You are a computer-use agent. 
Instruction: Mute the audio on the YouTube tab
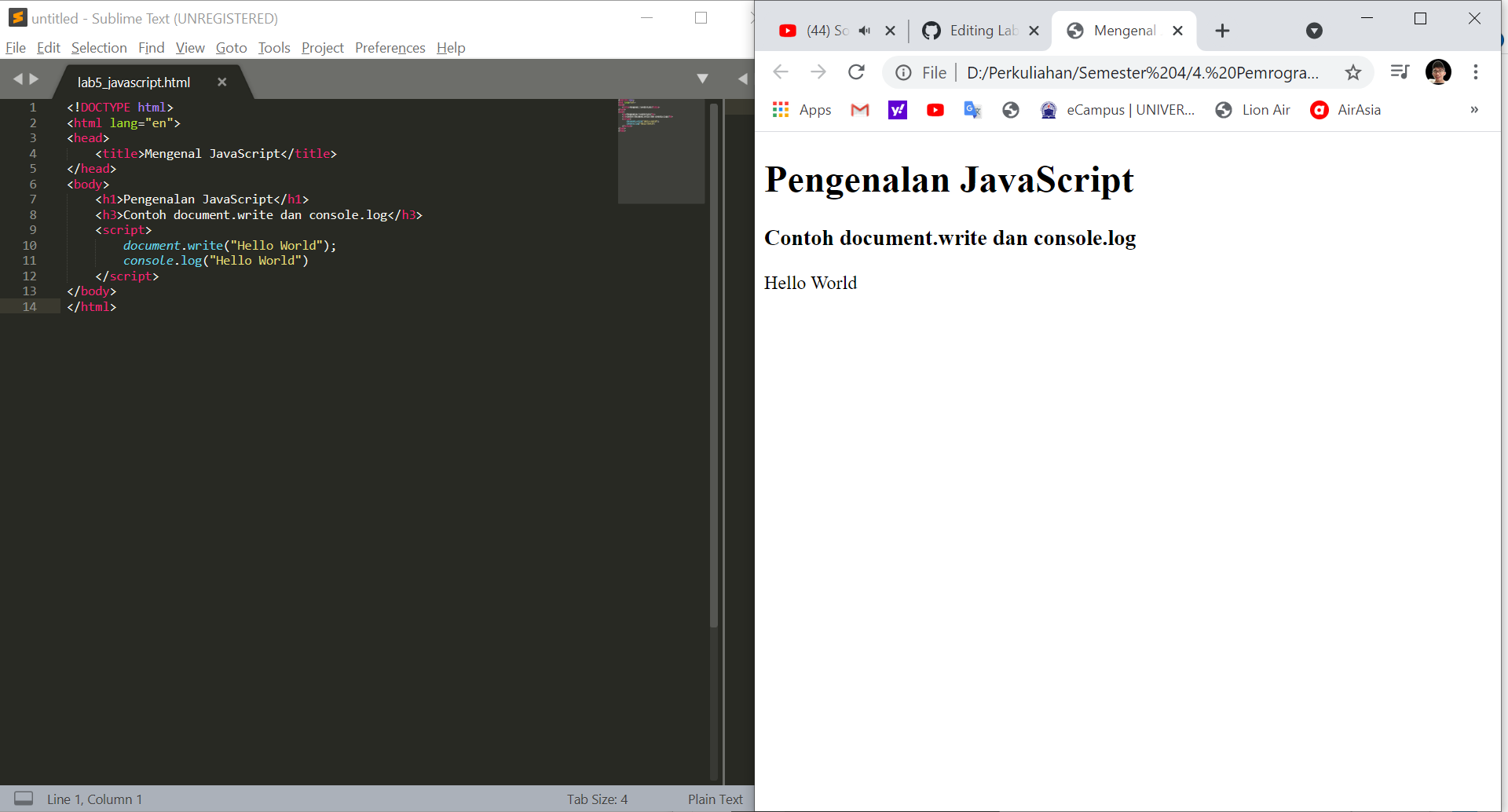865,31
